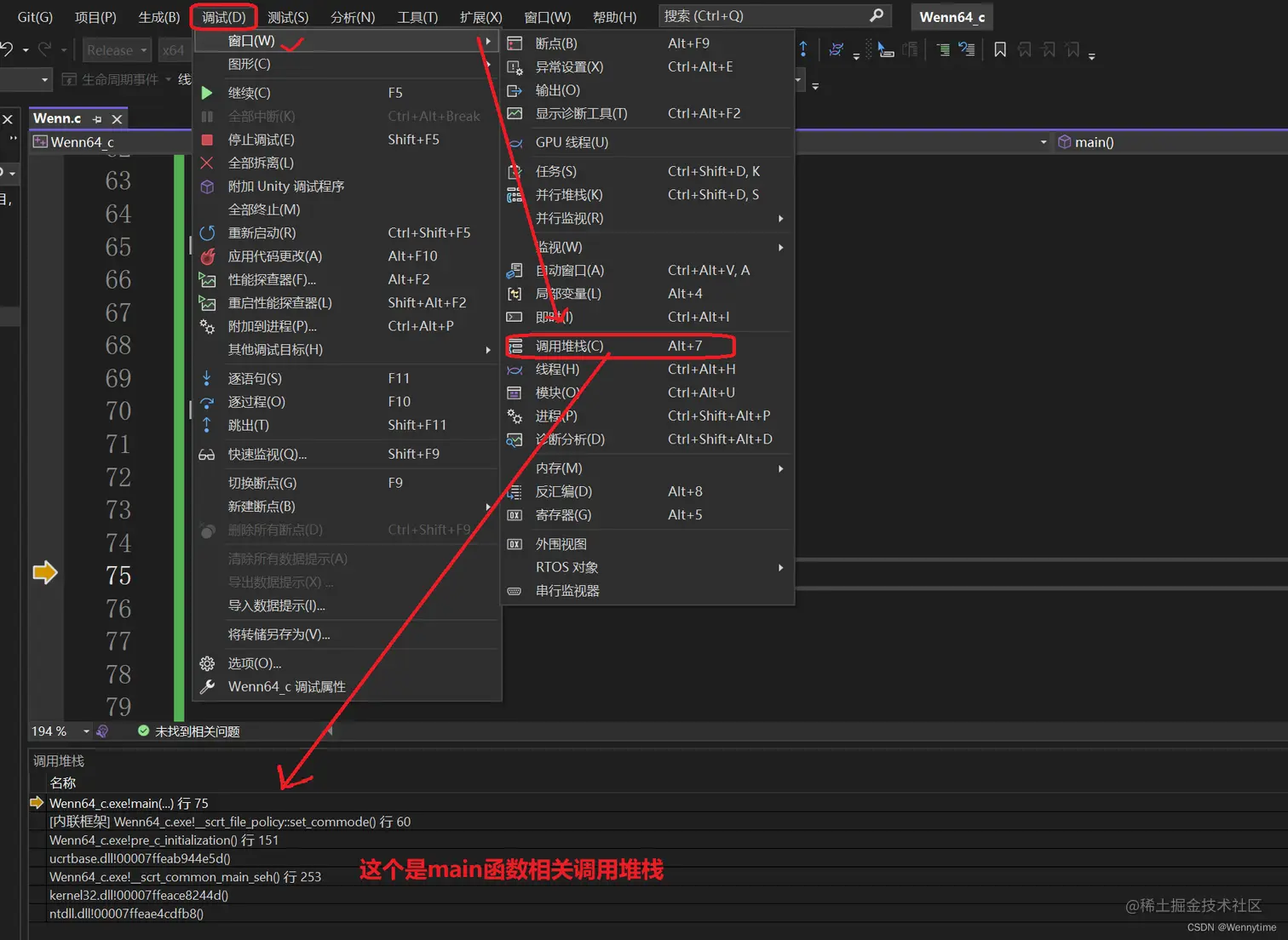Select GPU 线程 menu entry
This screenshot has width=1288, height=940.
(647, 143)
